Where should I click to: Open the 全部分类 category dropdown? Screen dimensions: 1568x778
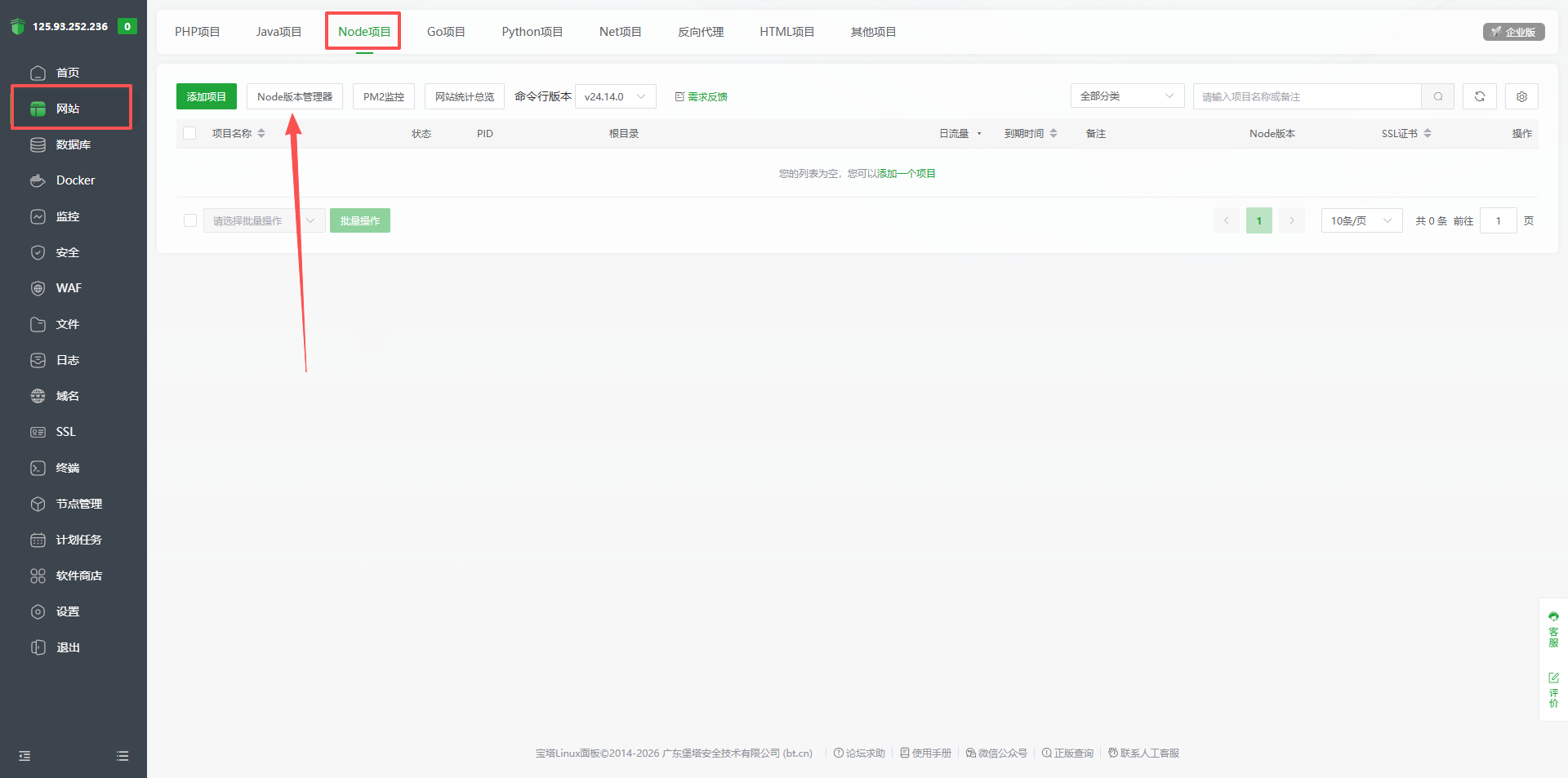1127,96
